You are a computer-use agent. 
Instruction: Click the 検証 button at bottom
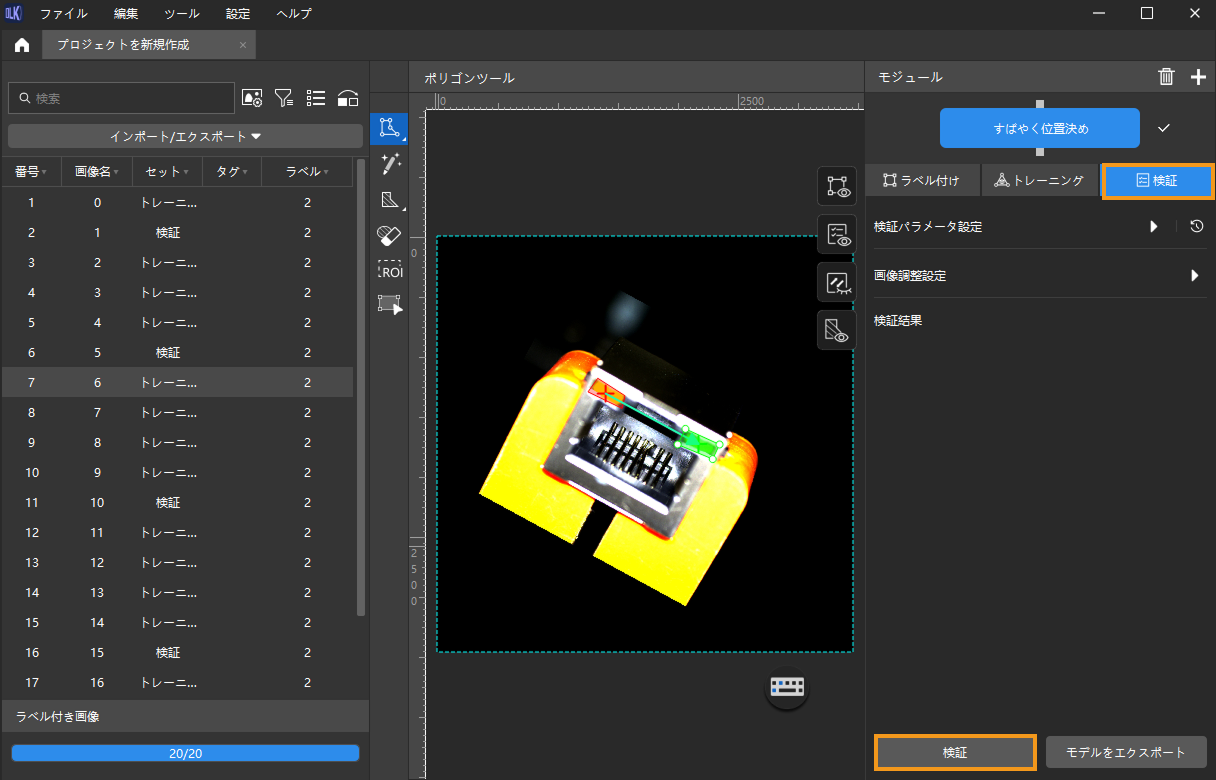955,753
